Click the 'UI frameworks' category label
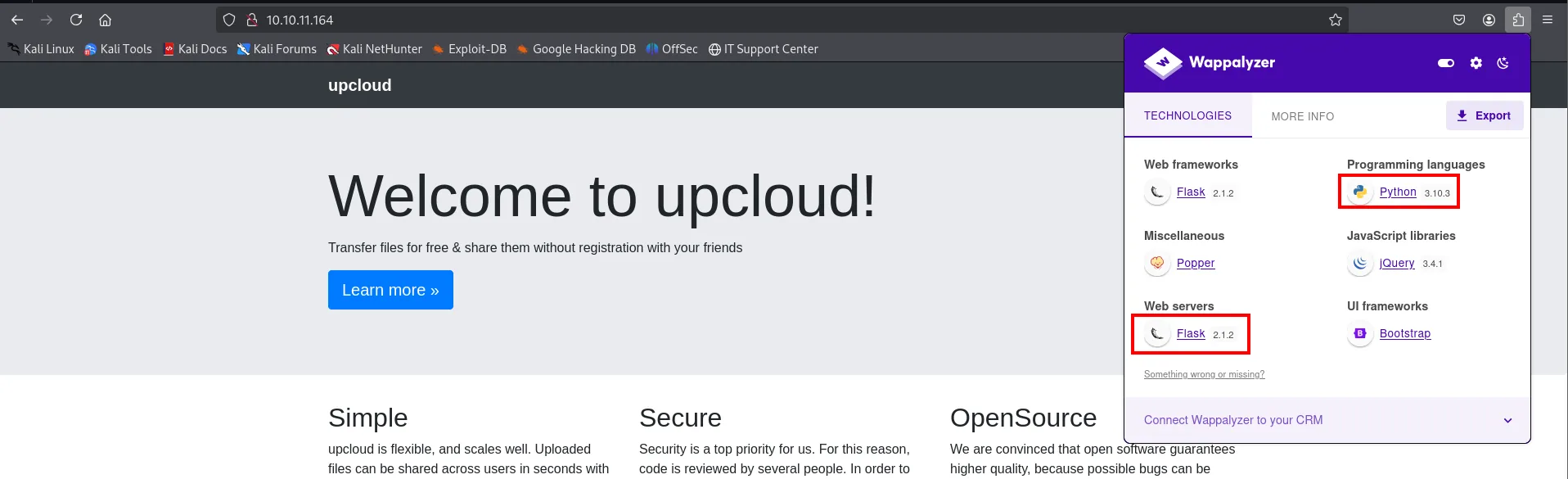The image size is (1568, 479). (1387, 306)
